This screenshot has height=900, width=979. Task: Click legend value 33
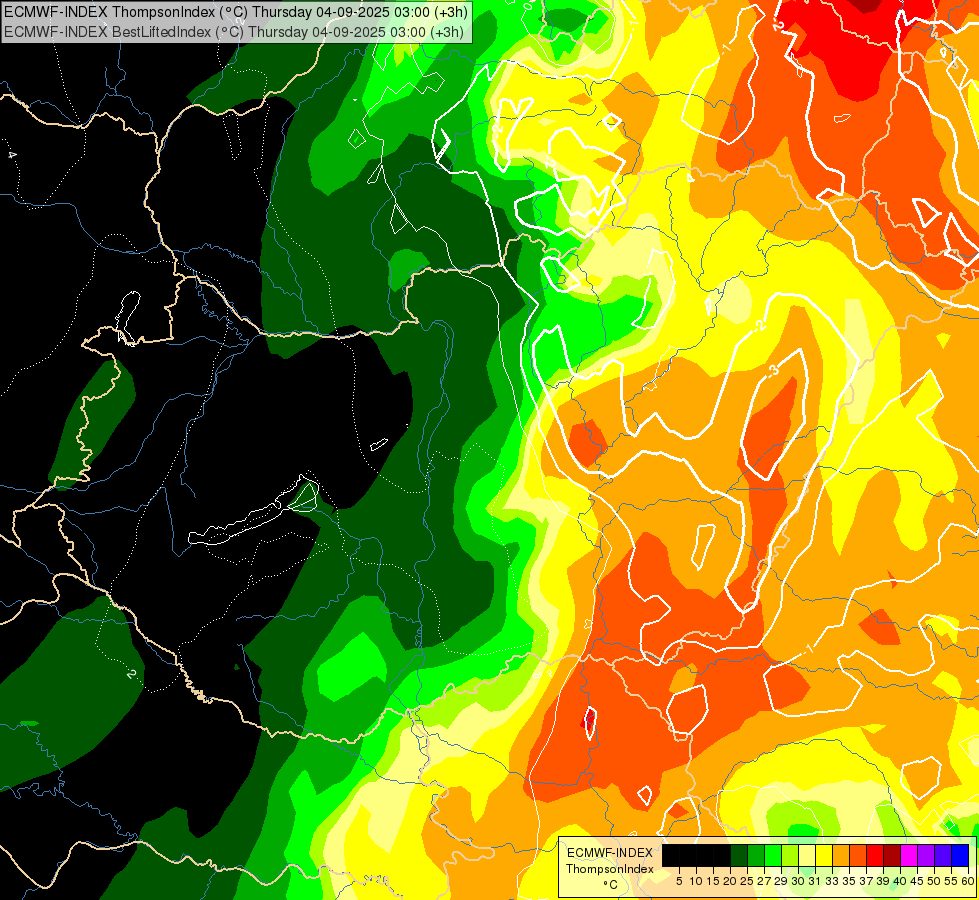[832, 881]
